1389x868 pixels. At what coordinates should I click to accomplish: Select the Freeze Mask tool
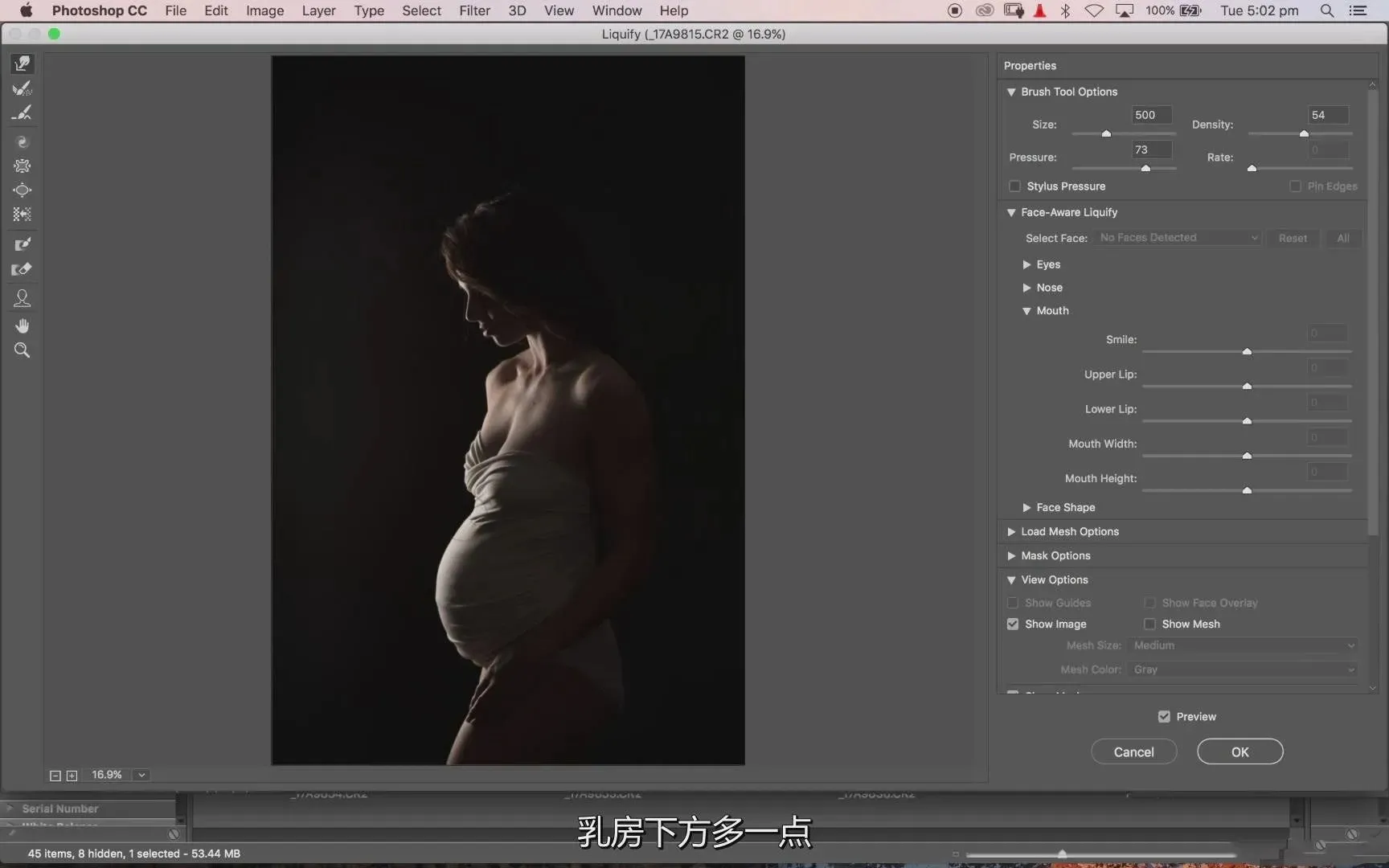23,244
